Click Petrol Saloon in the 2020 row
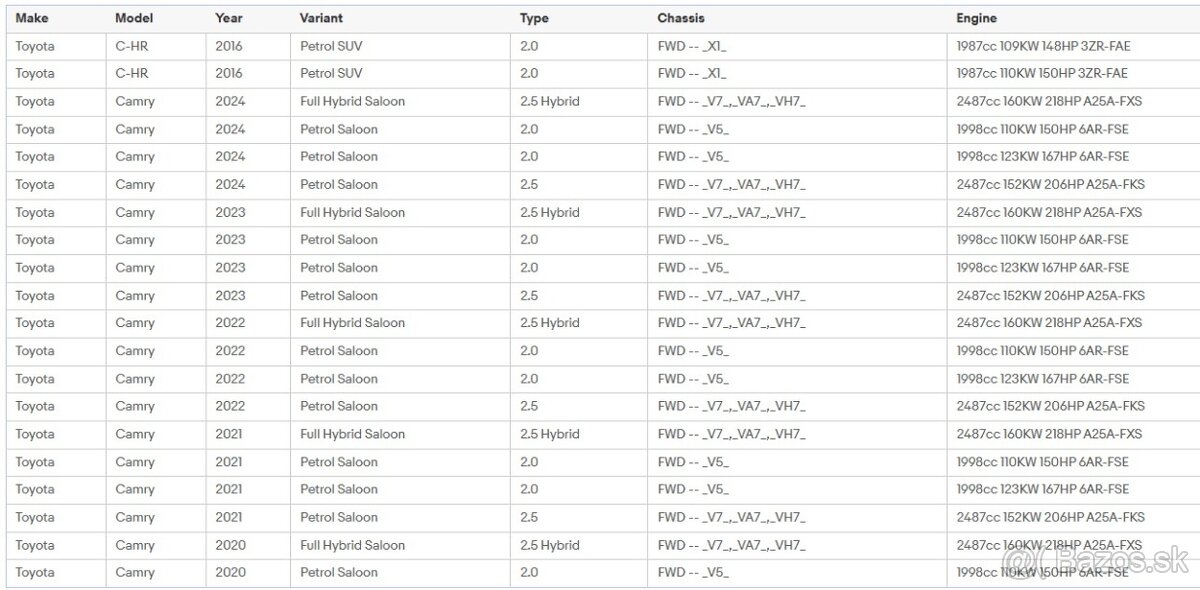 339,572
